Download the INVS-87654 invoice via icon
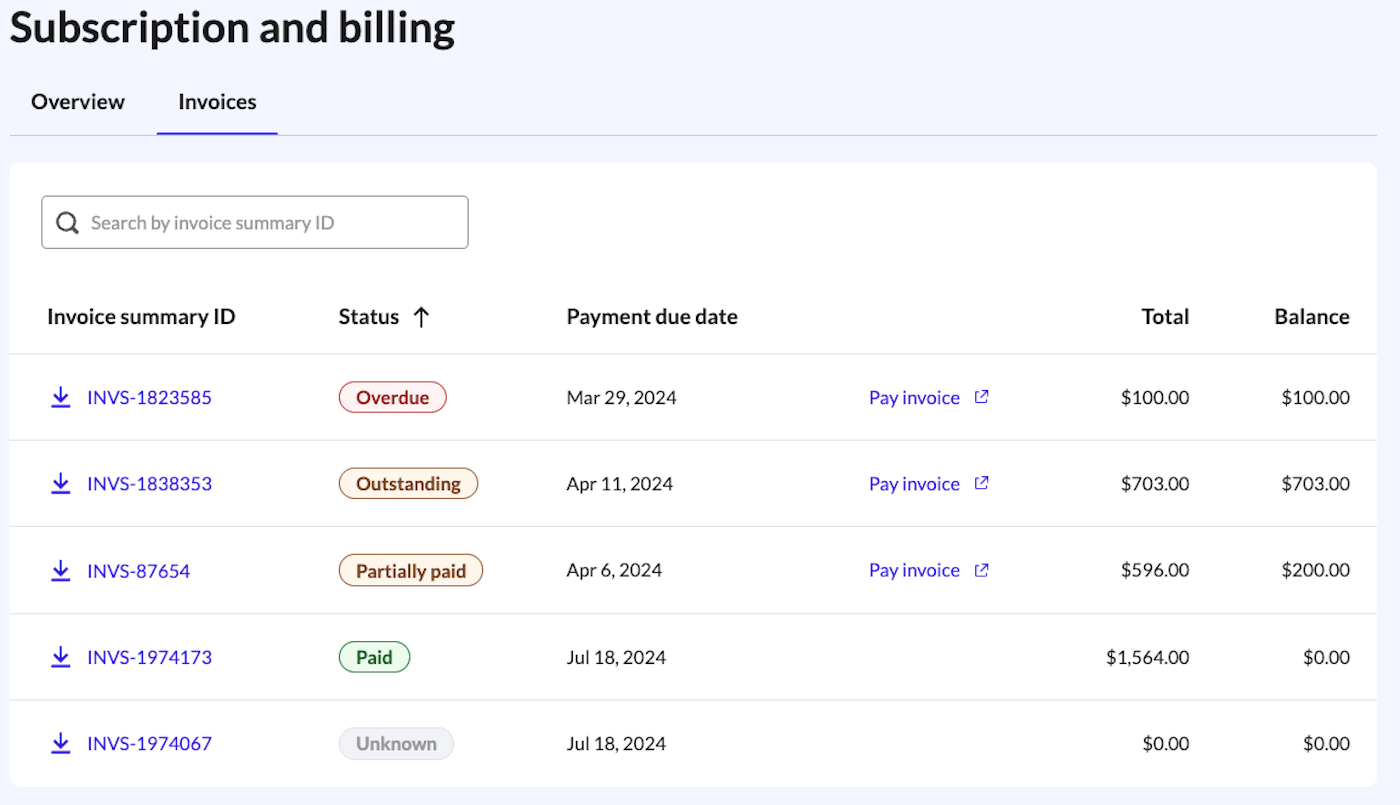 pos(60,571)
